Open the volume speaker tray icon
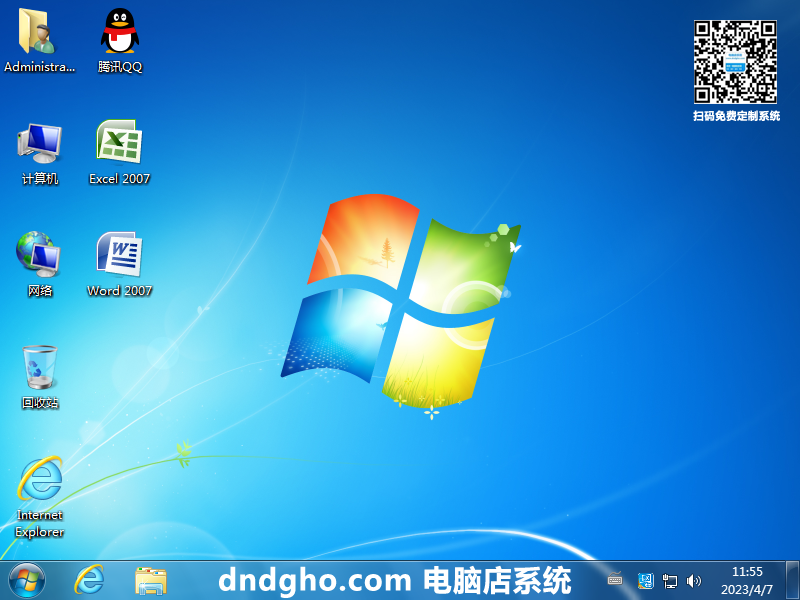Screen dimensions: 800x600 tap(693, 581)
